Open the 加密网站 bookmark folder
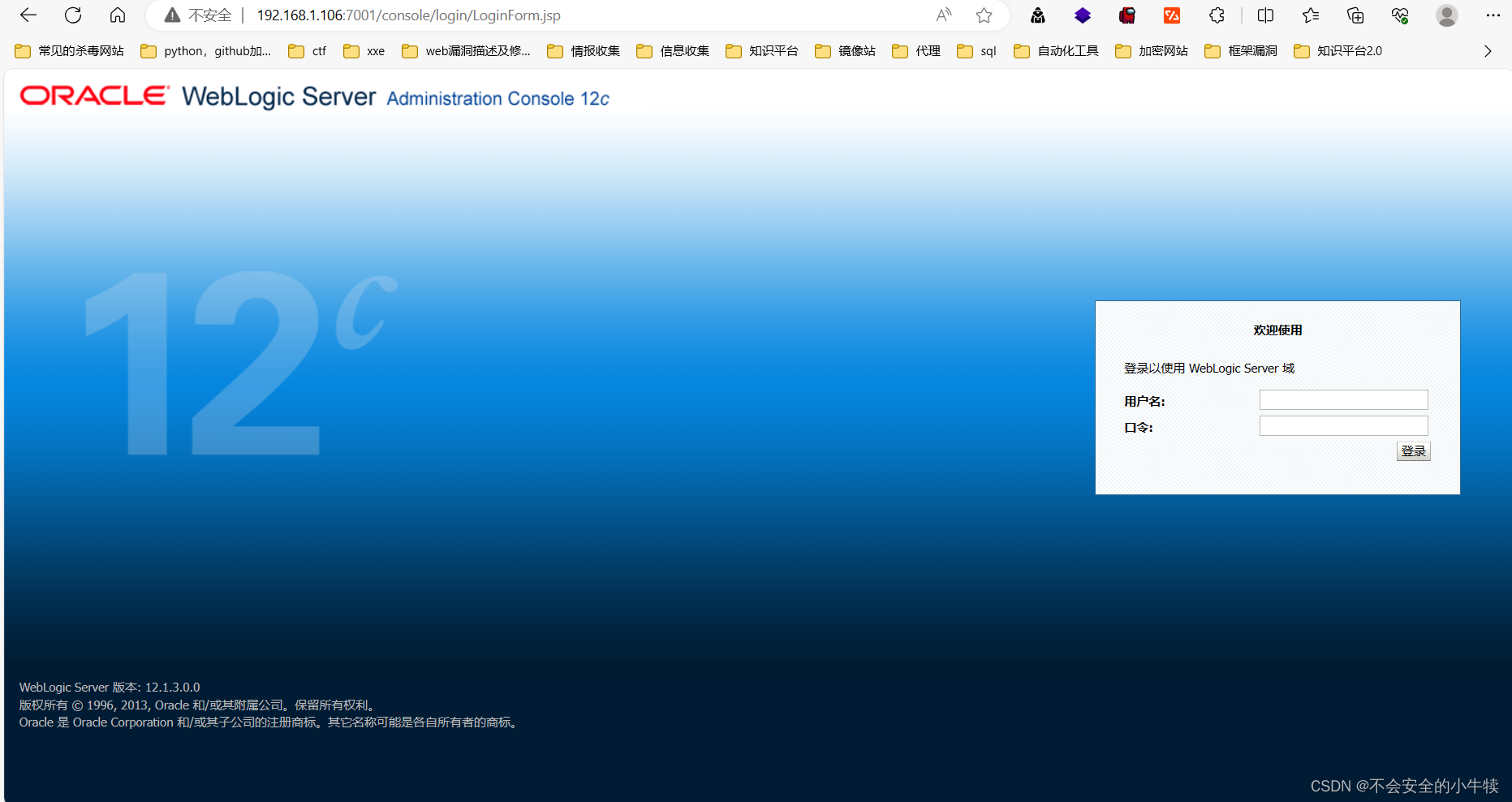 click(1152, 51)
